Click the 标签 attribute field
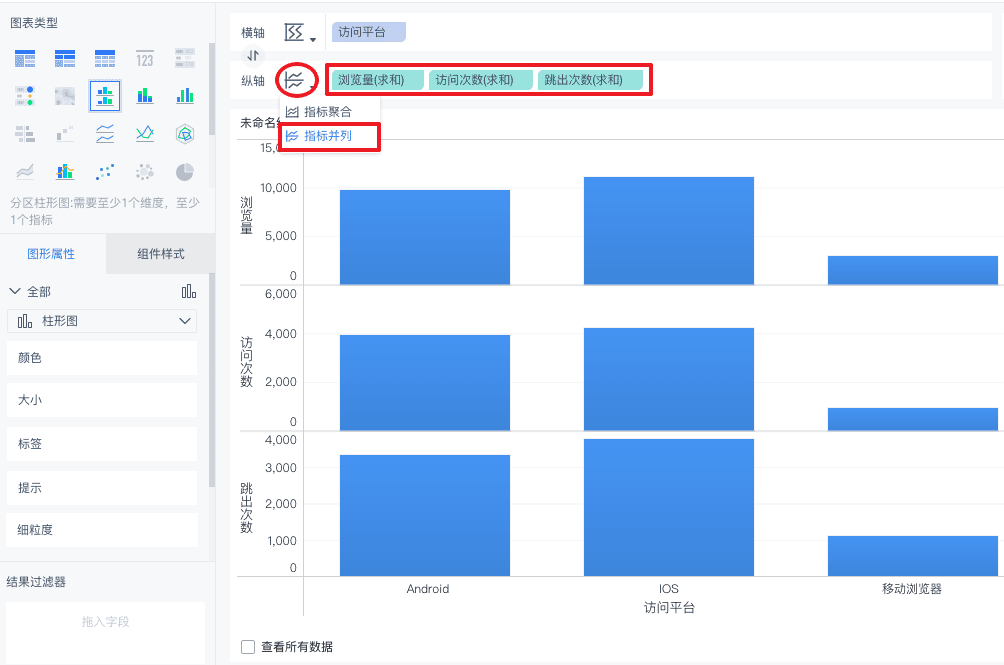The width and height of the screenshot is (1004, 665). tap(102, 444)
